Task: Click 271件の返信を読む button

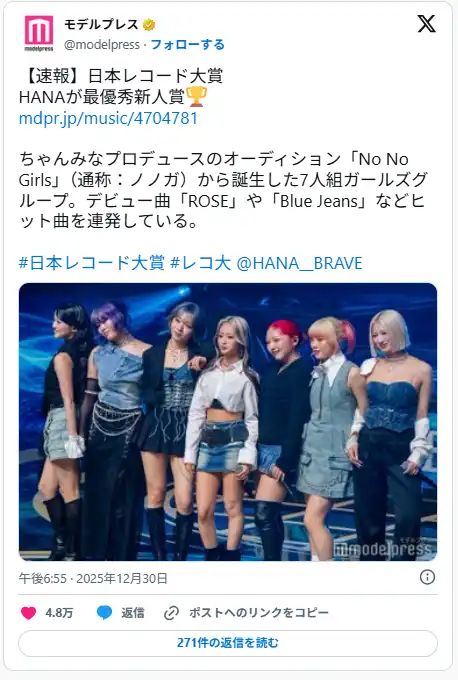Action: point(228,643)
